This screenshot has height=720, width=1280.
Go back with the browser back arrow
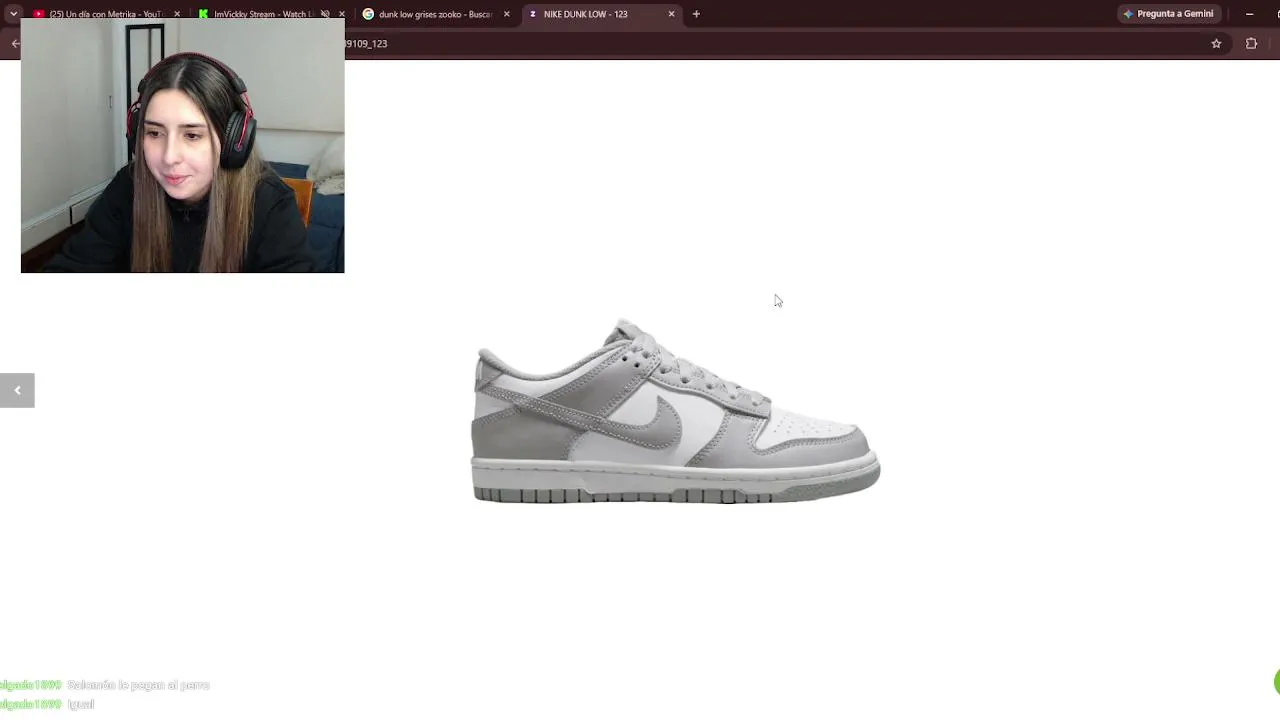coord(14,44)
